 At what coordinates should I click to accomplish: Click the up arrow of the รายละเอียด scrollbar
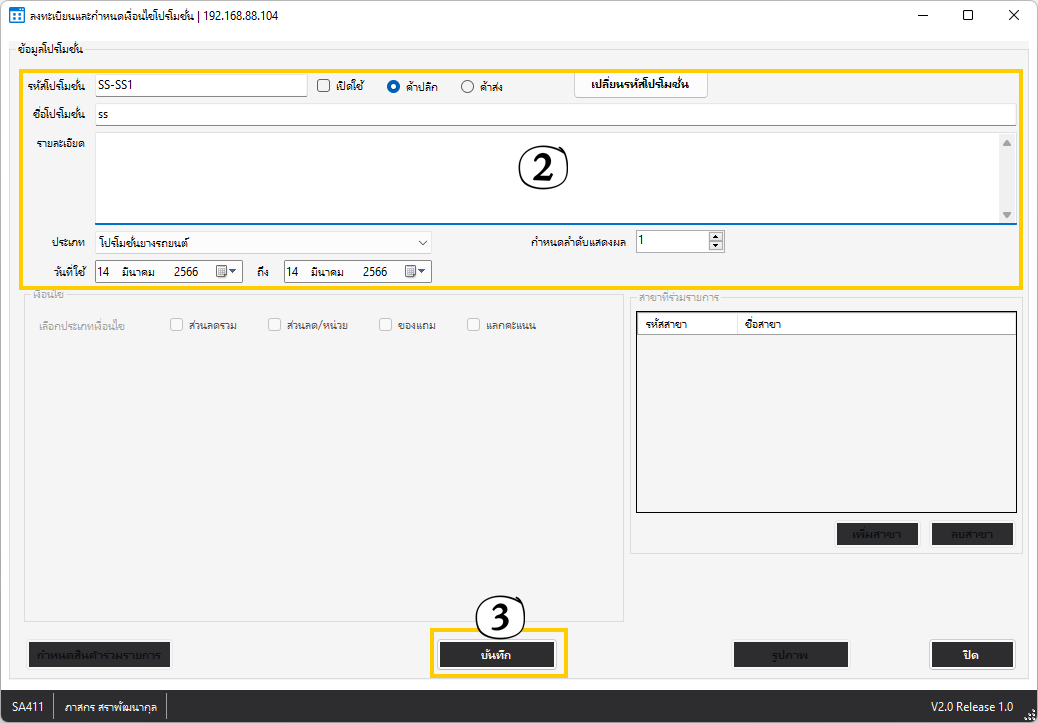tap(1006, 143)
